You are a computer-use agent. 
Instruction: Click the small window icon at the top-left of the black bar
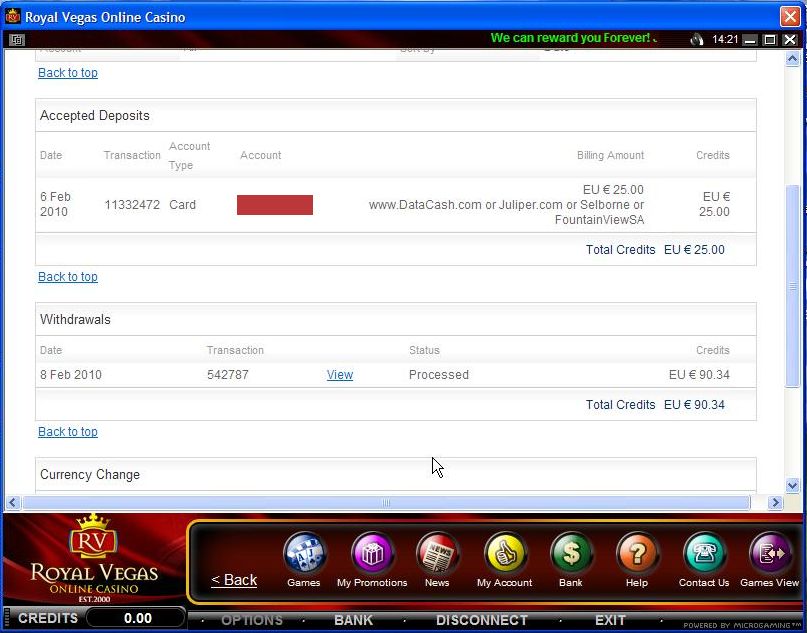[16, 39]
